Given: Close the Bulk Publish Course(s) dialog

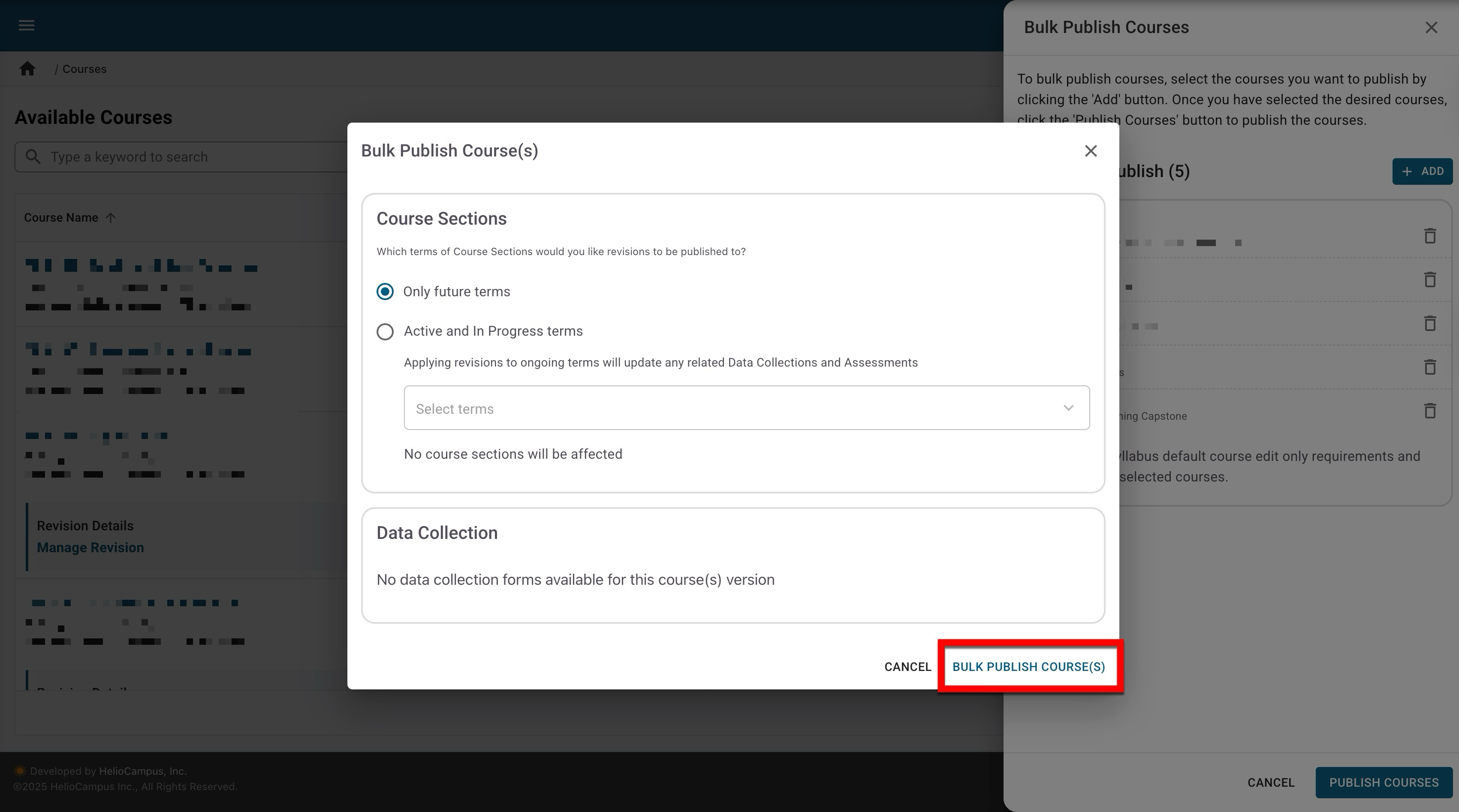Looking at the screenshot, I should (x=1090, y=151).
